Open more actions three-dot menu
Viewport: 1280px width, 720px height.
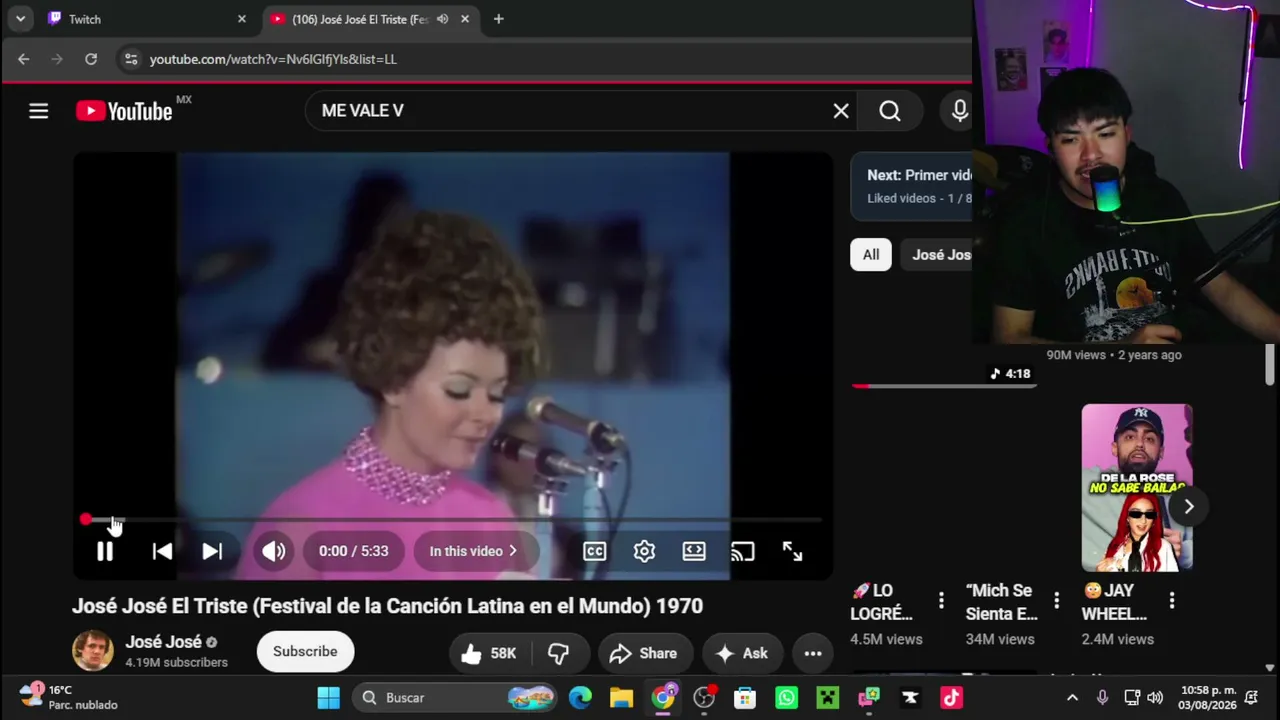(813, 653)
